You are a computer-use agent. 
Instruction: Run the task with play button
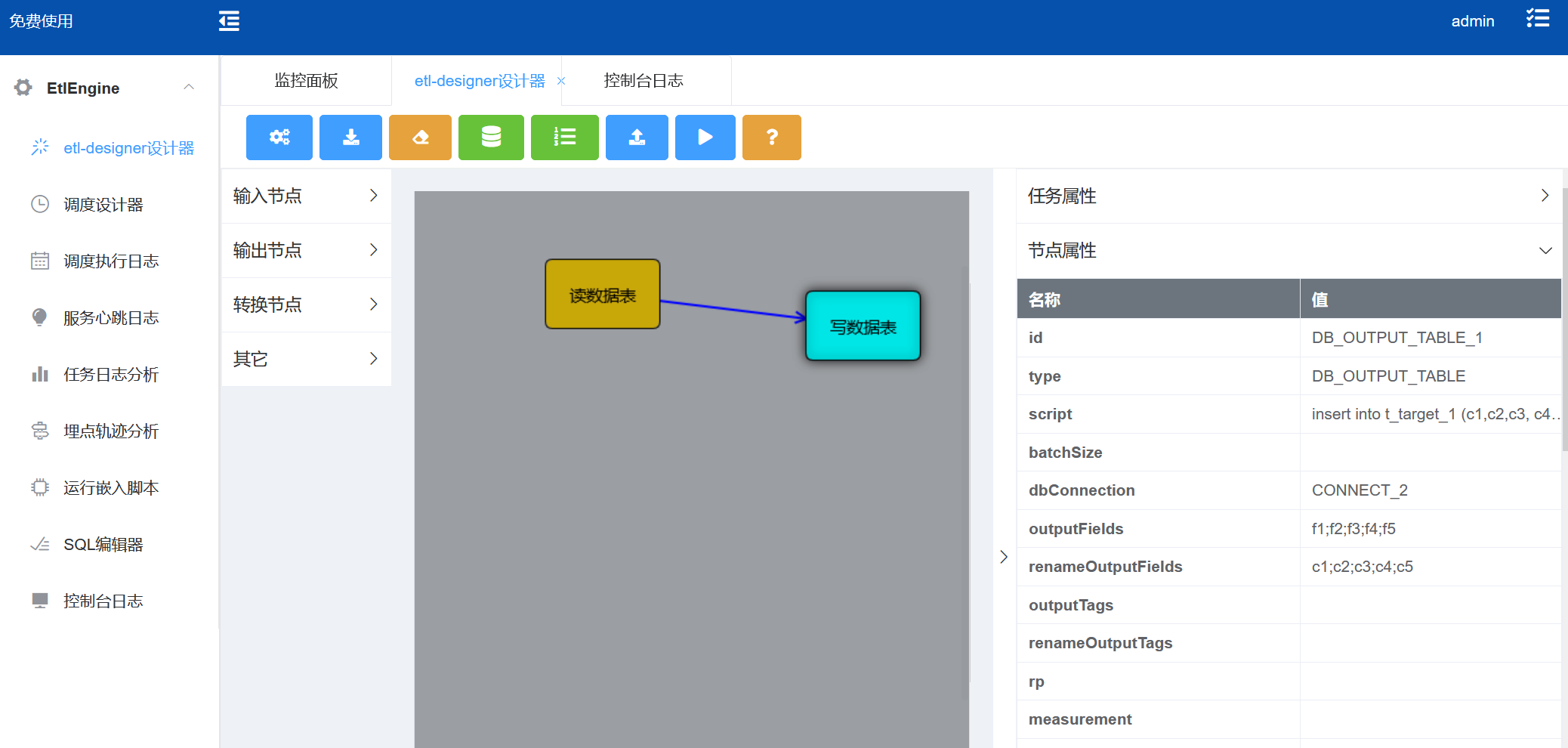(x=705, y=138)
